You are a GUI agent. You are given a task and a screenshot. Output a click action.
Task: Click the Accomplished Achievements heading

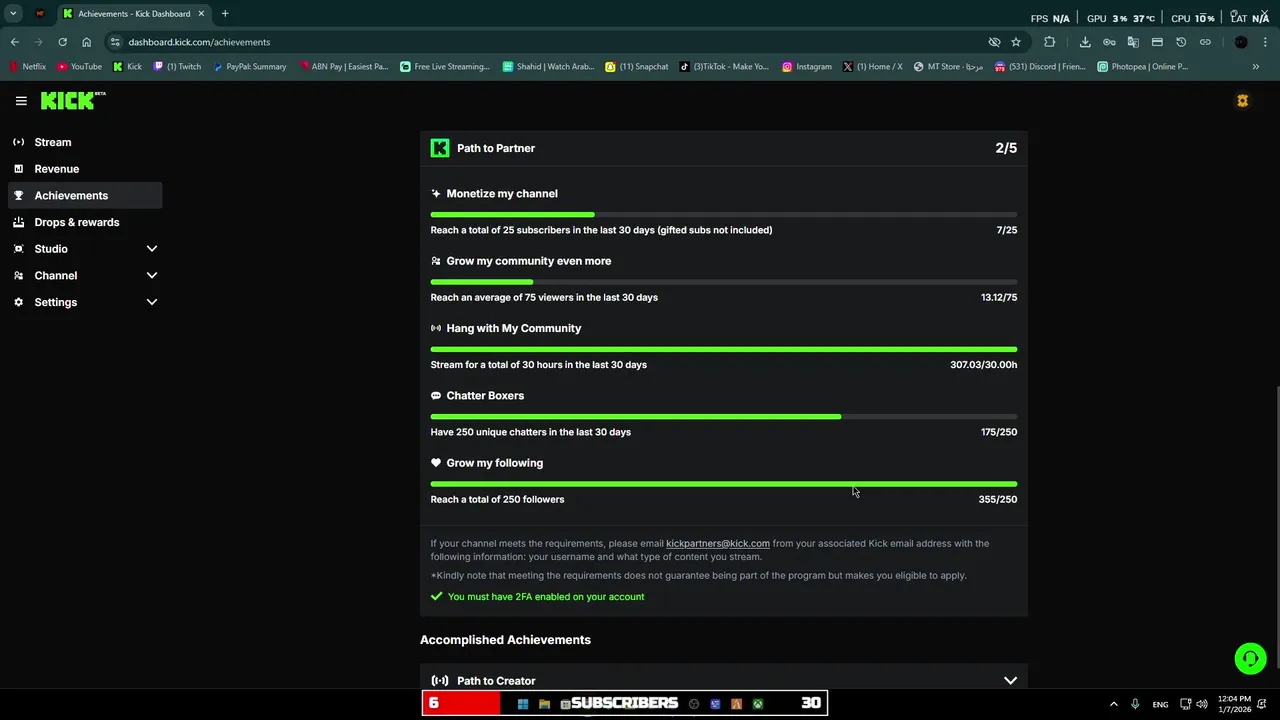(505, 640)
